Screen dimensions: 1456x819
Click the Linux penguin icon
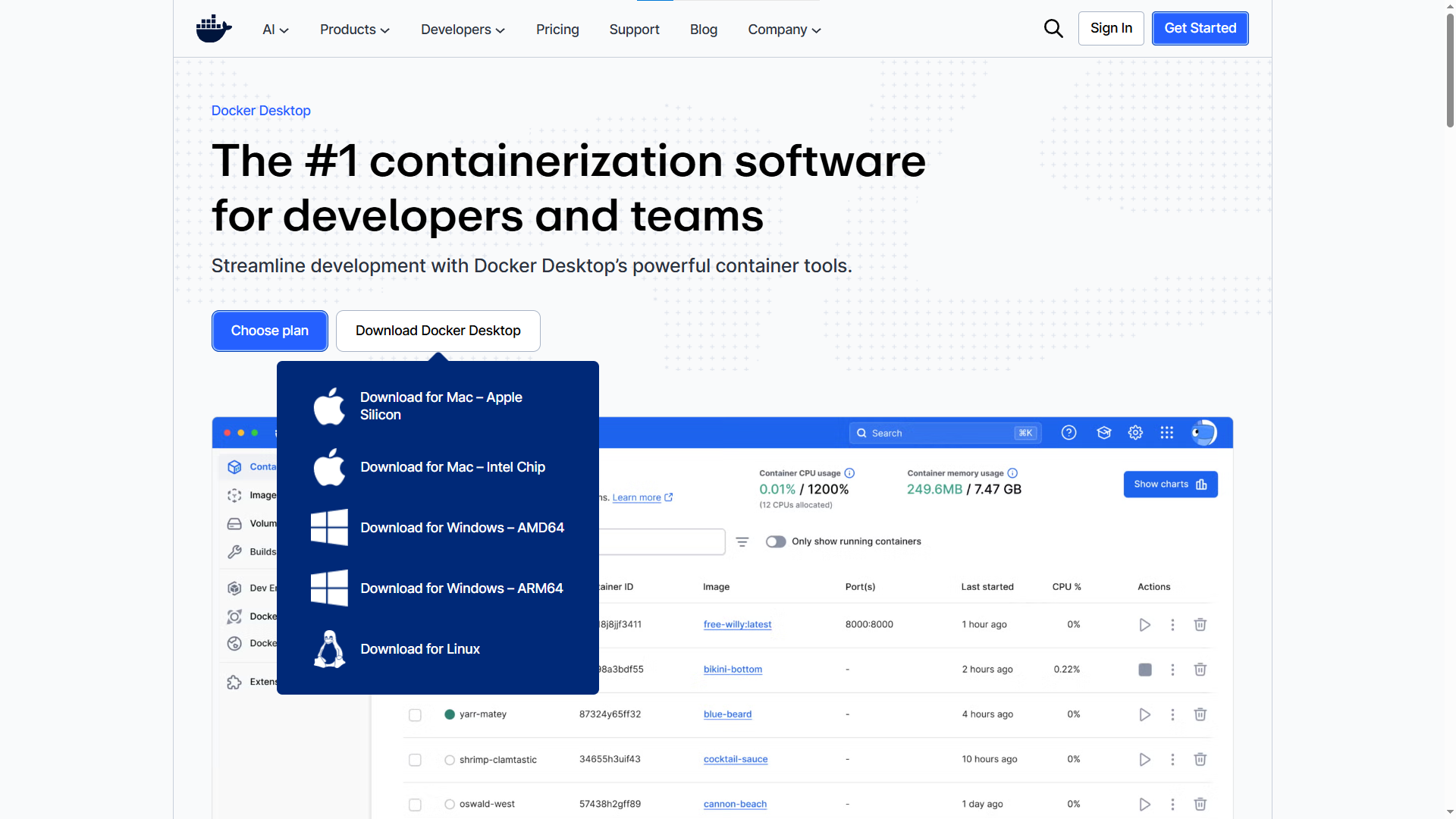[329, 649]
